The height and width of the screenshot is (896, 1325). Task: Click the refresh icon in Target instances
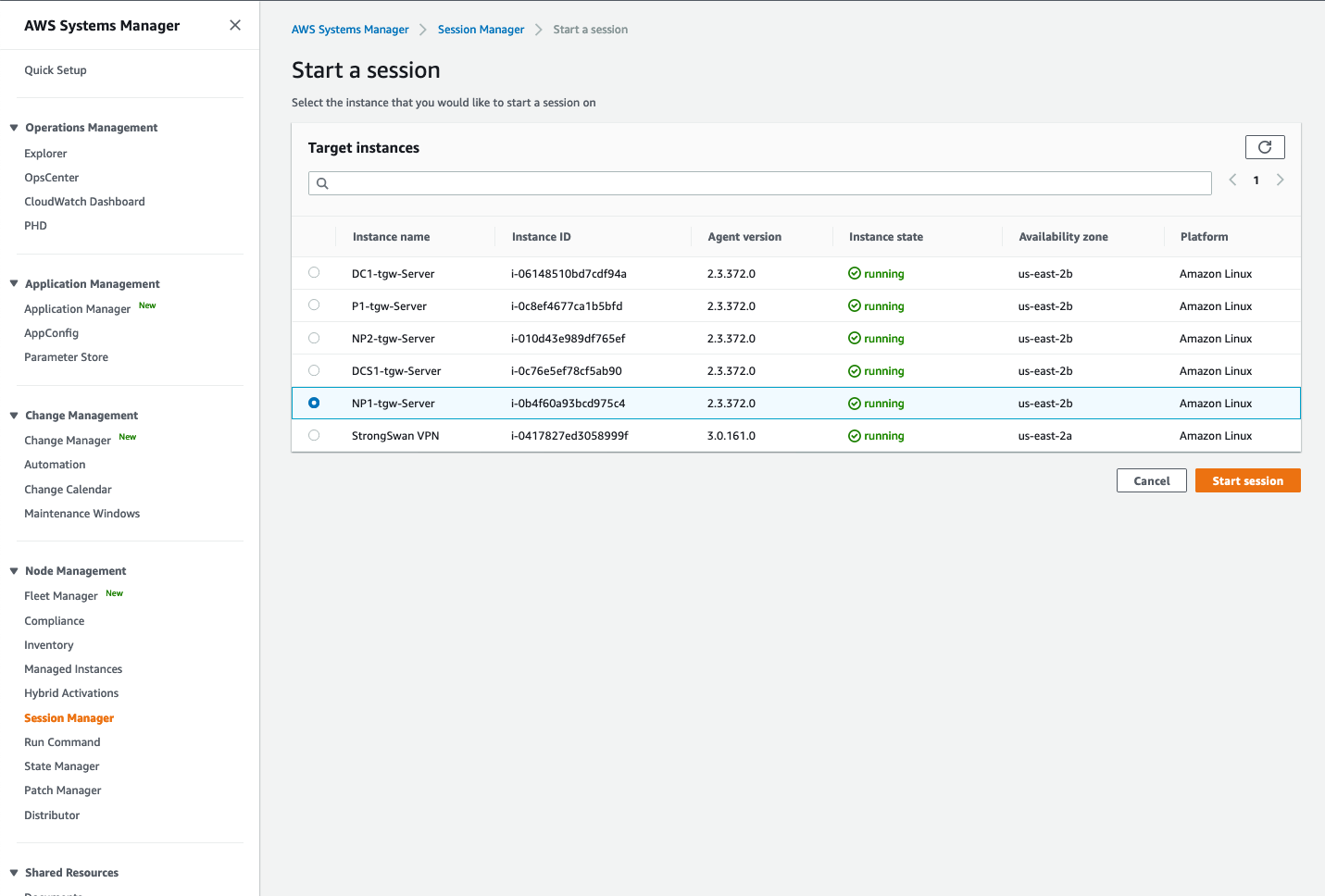[x=1265, y=147]
